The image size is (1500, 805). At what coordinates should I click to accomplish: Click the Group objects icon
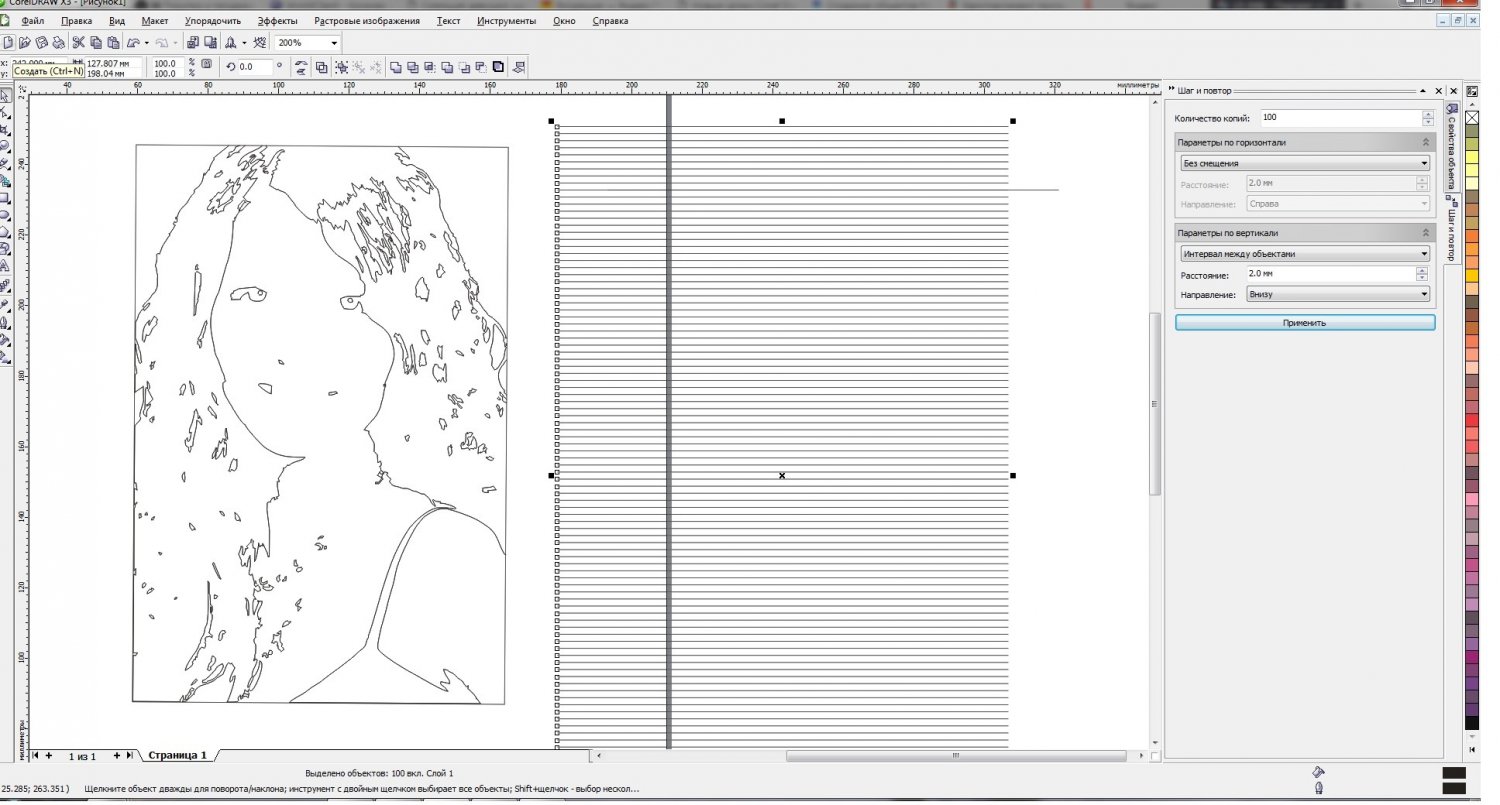pyautogui.click(x=340, y=67)
